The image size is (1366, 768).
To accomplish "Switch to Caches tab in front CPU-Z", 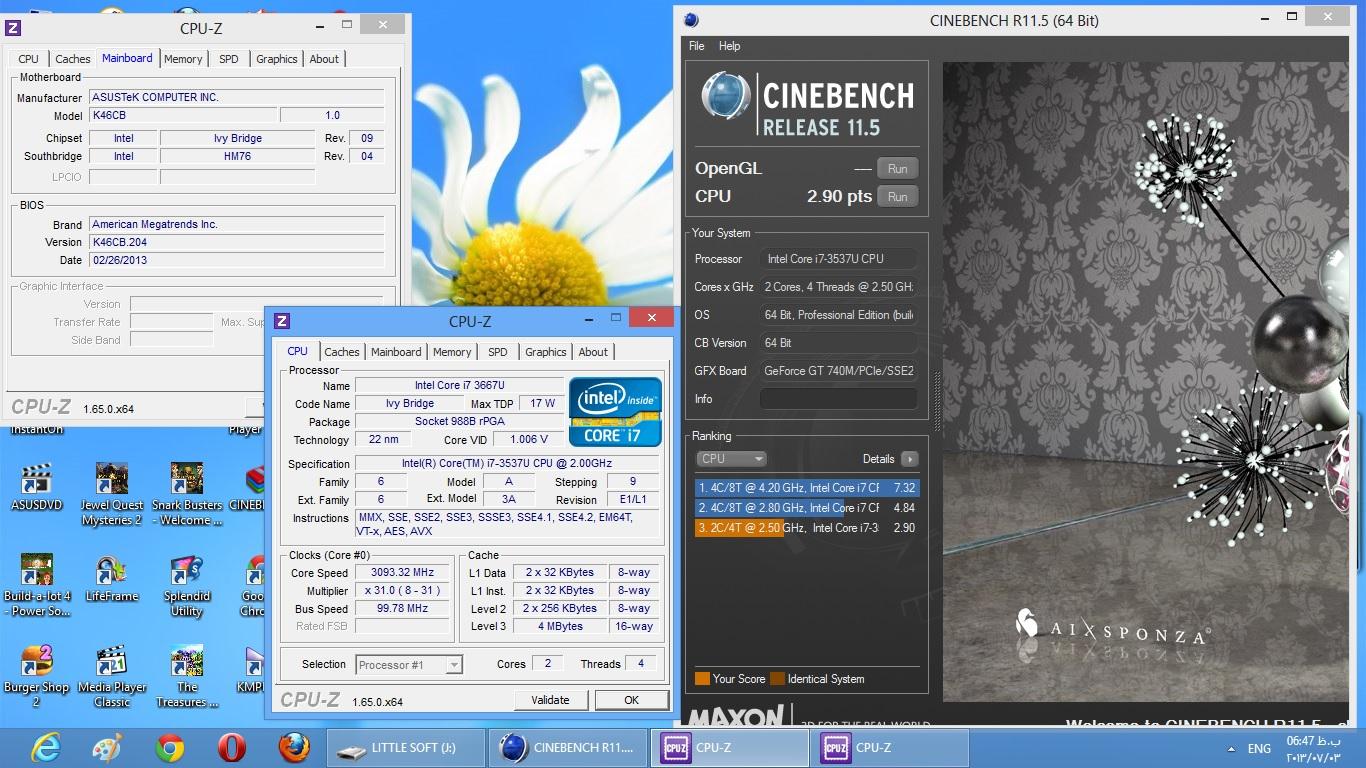I will point(342,352).
